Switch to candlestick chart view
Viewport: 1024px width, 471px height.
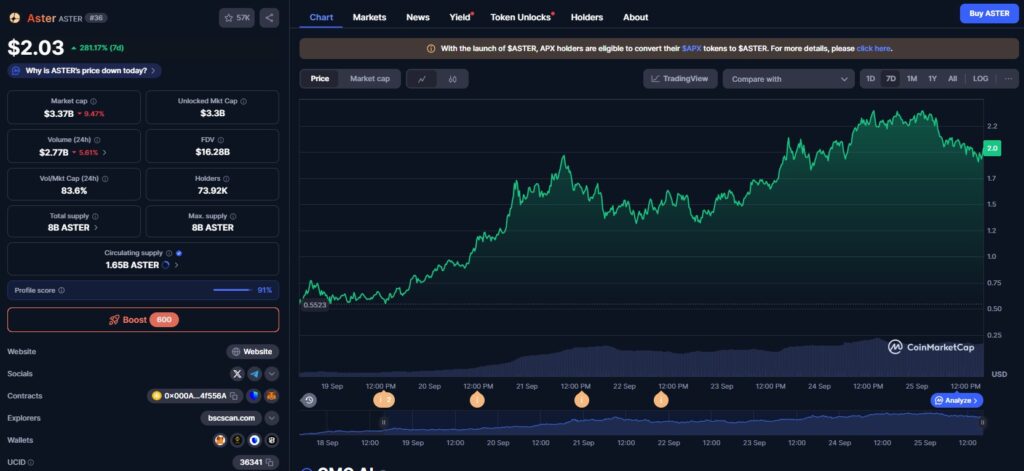coord(452,79)
